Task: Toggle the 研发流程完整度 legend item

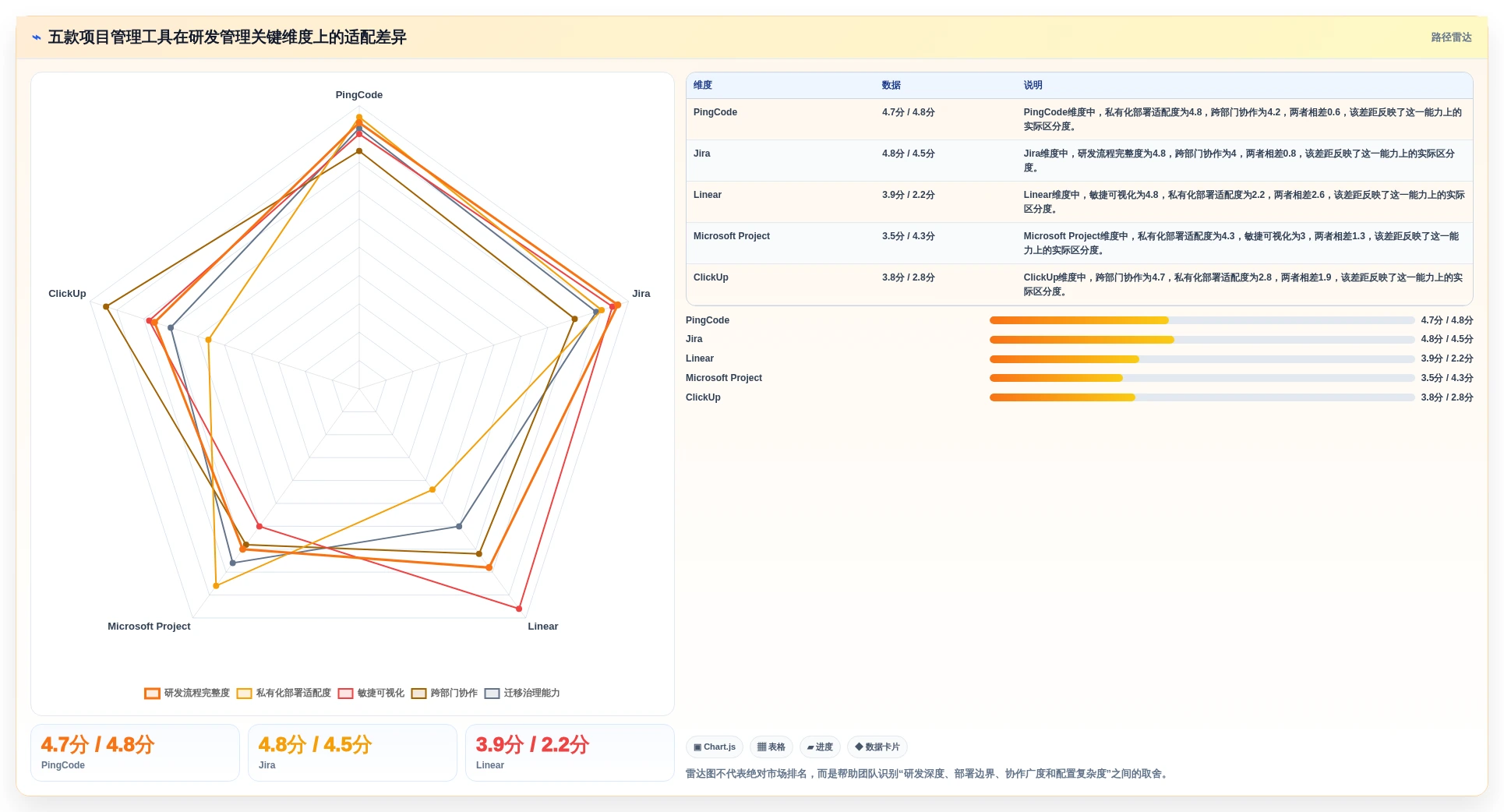Action: point(187,693)
